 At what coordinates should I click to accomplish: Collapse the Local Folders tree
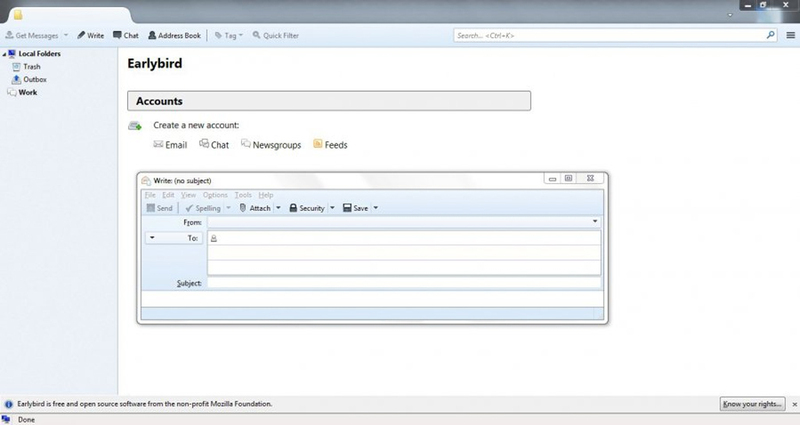pyautogui.click(x=4, y=54)
